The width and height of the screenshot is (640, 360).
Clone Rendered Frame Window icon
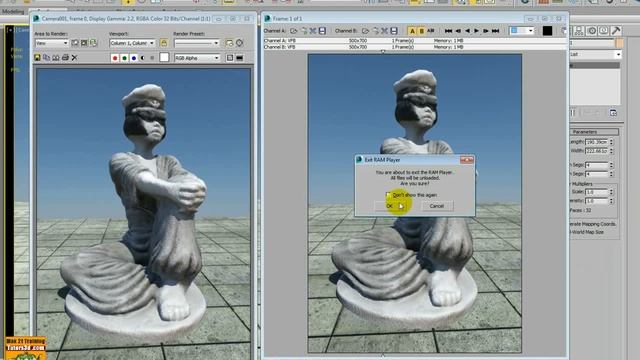pyautogui.click(x=56, y=58)
